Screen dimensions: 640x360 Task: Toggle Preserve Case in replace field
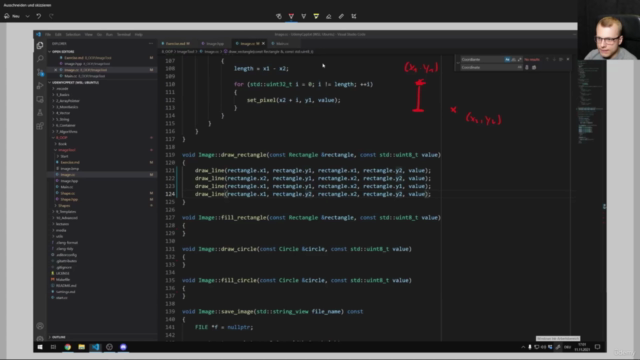click(520, 67)
